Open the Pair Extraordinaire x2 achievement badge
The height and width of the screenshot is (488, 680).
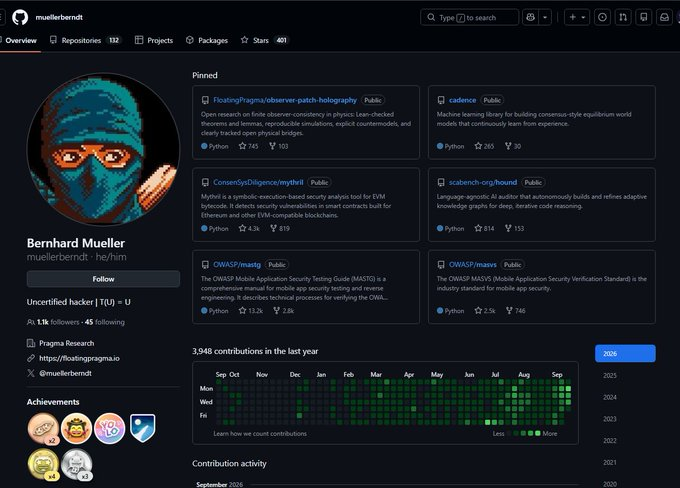click(x=43, y=429)
